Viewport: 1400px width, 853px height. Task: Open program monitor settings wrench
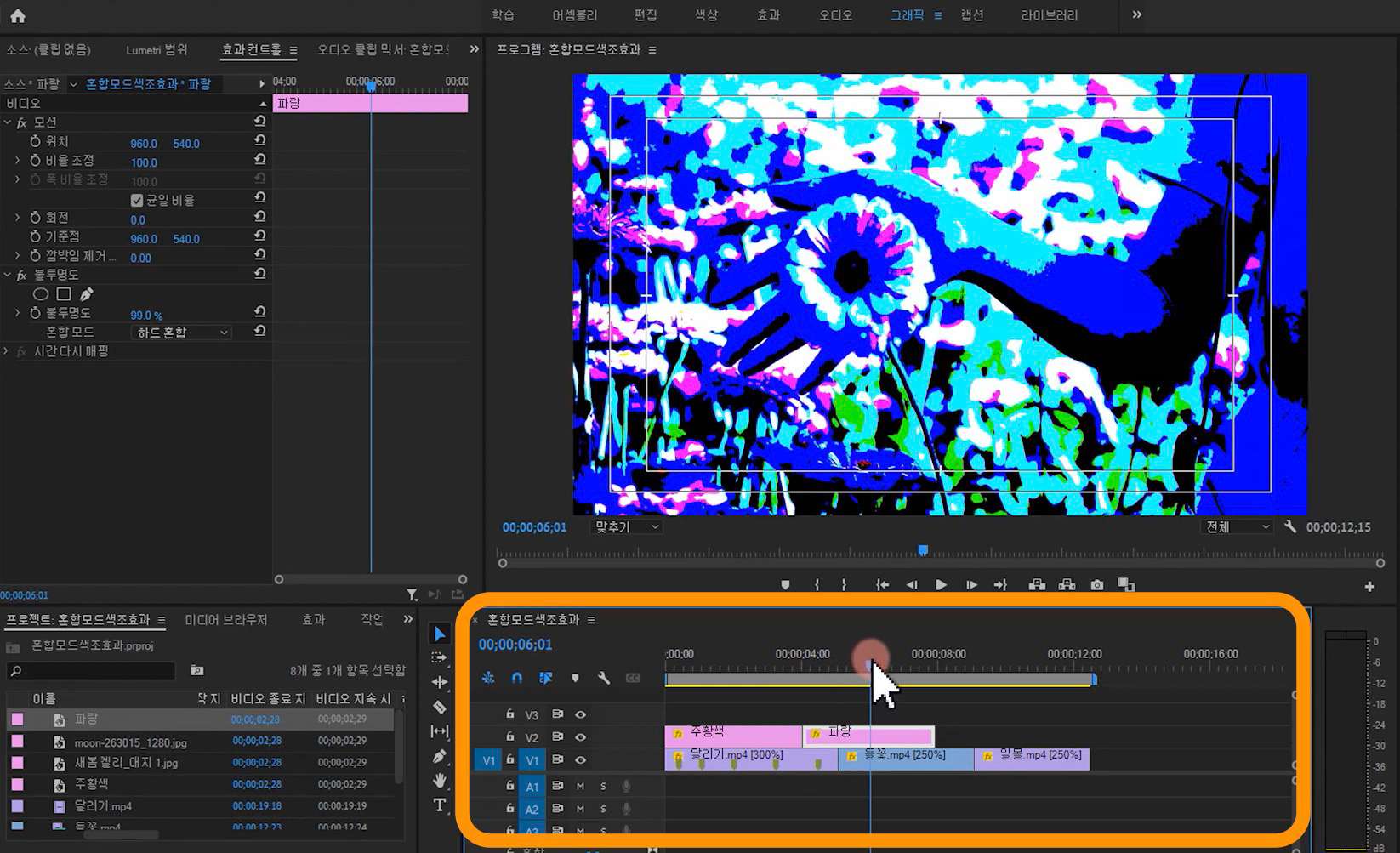[x=1290, y=527]
